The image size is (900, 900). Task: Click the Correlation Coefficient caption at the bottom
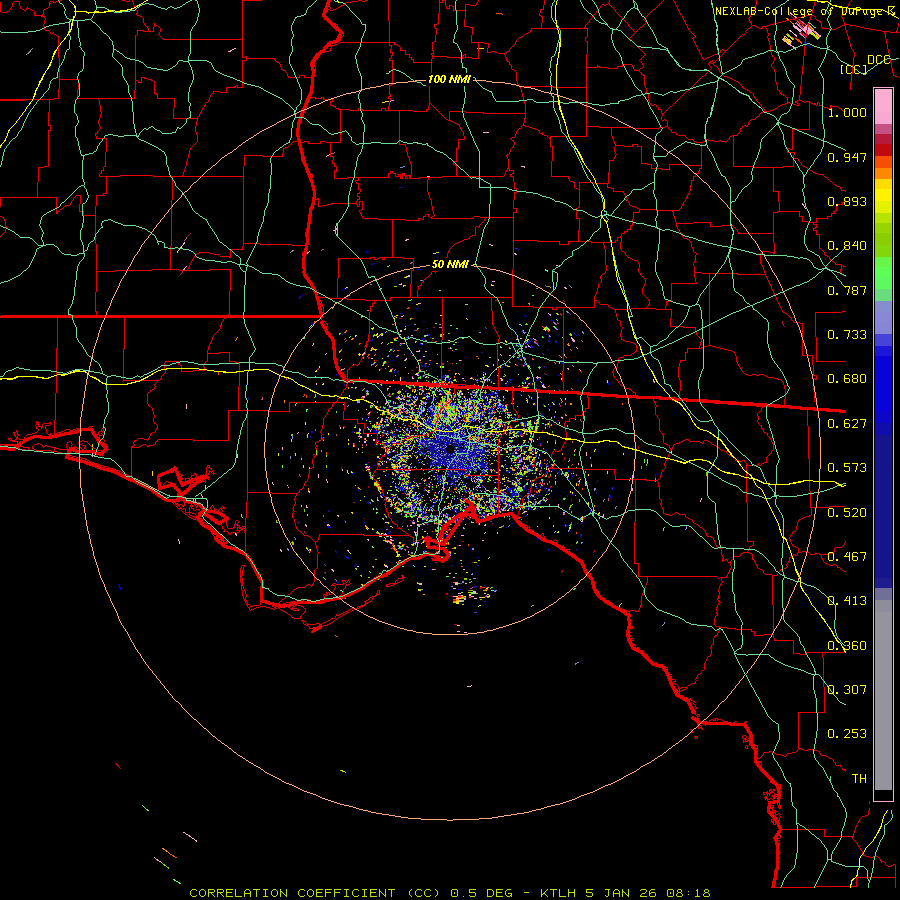click(x=449, y=893)
